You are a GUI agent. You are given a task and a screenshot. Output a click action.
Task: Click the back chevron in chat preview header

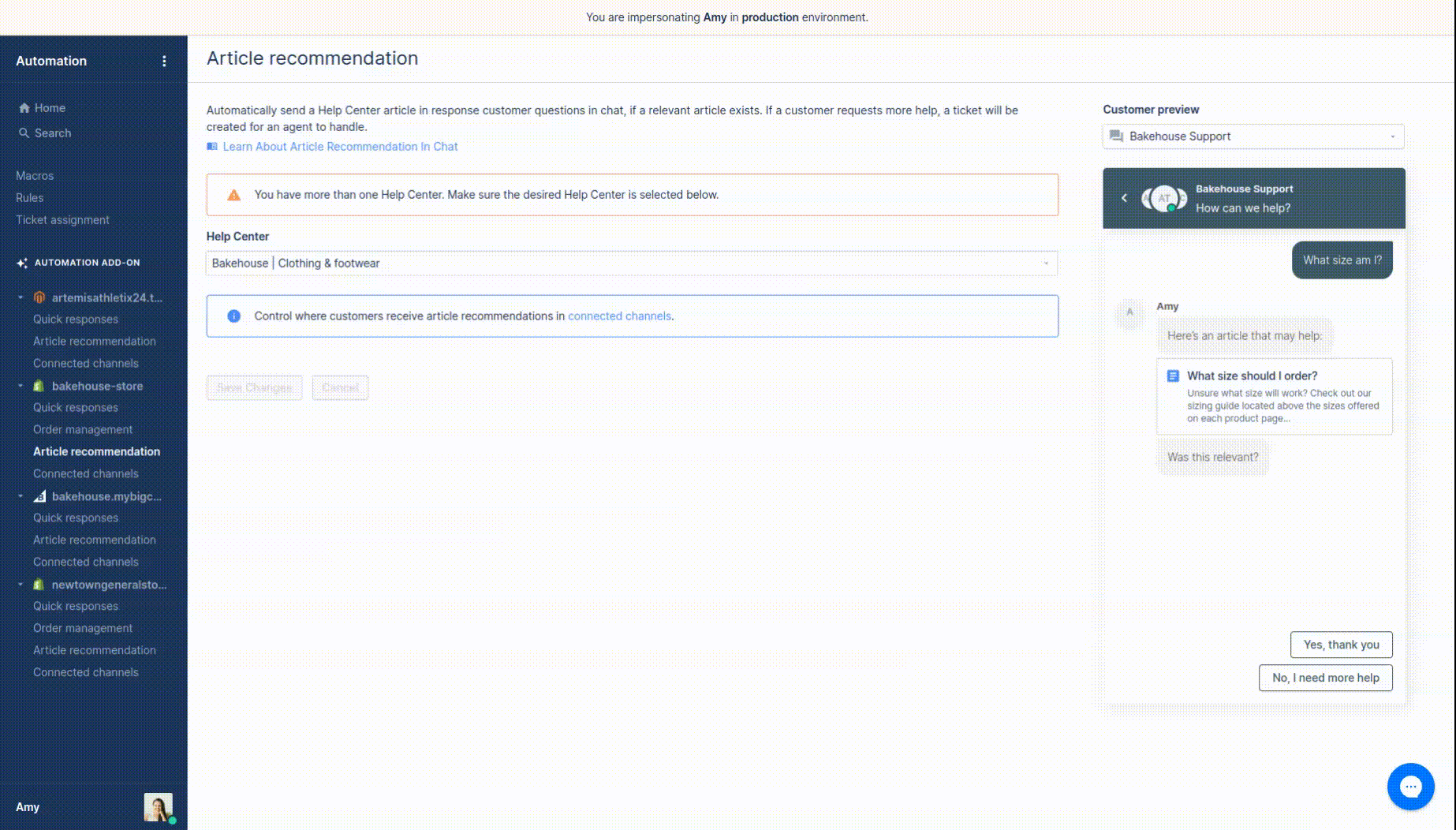coord(1125,198)
